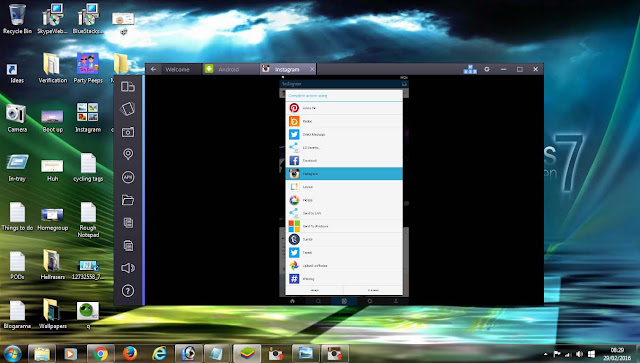Tap Instagram profile nav icon

[396, 301]
